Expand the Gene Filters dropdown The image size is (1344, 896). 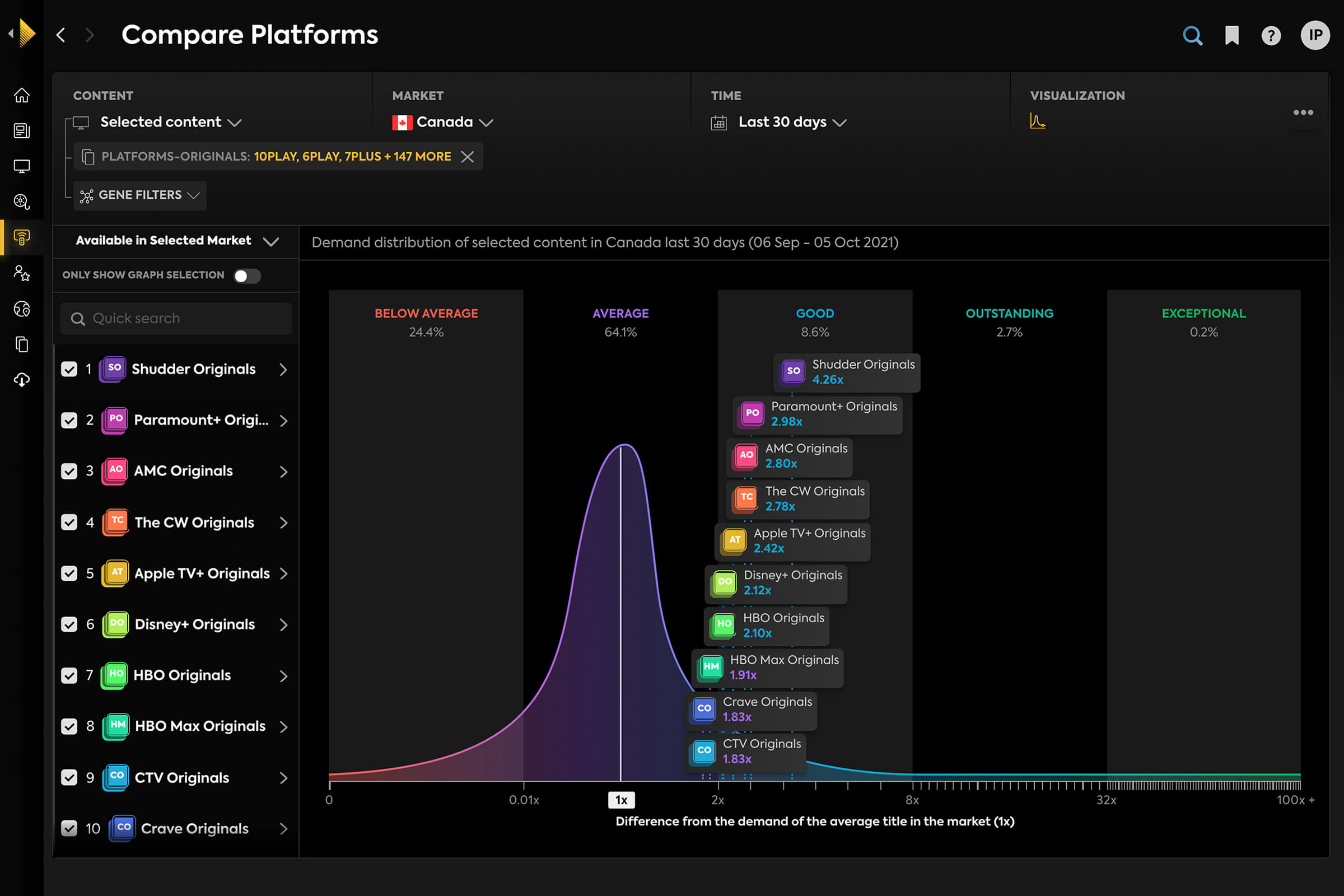point(140,195)
